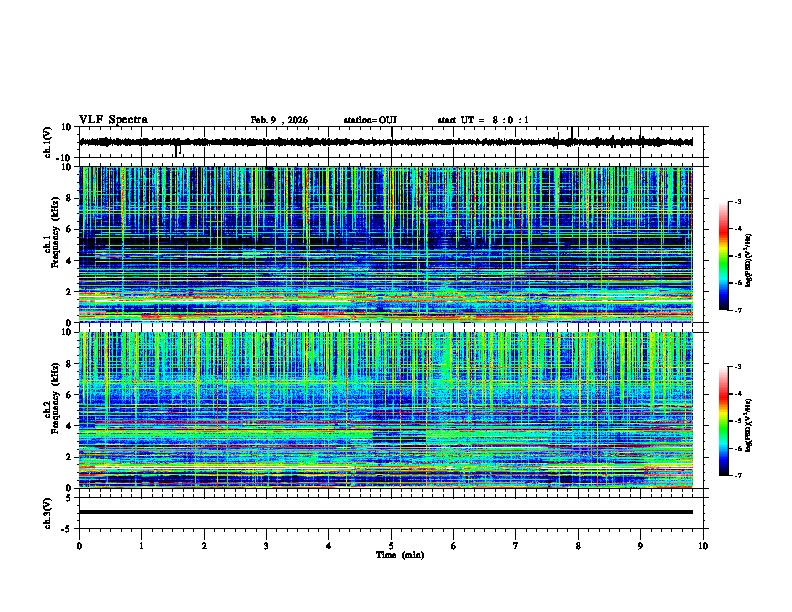Click time axis tick label '5'
This screenshot has height=612, width=792.
click(x=391, y=546)
